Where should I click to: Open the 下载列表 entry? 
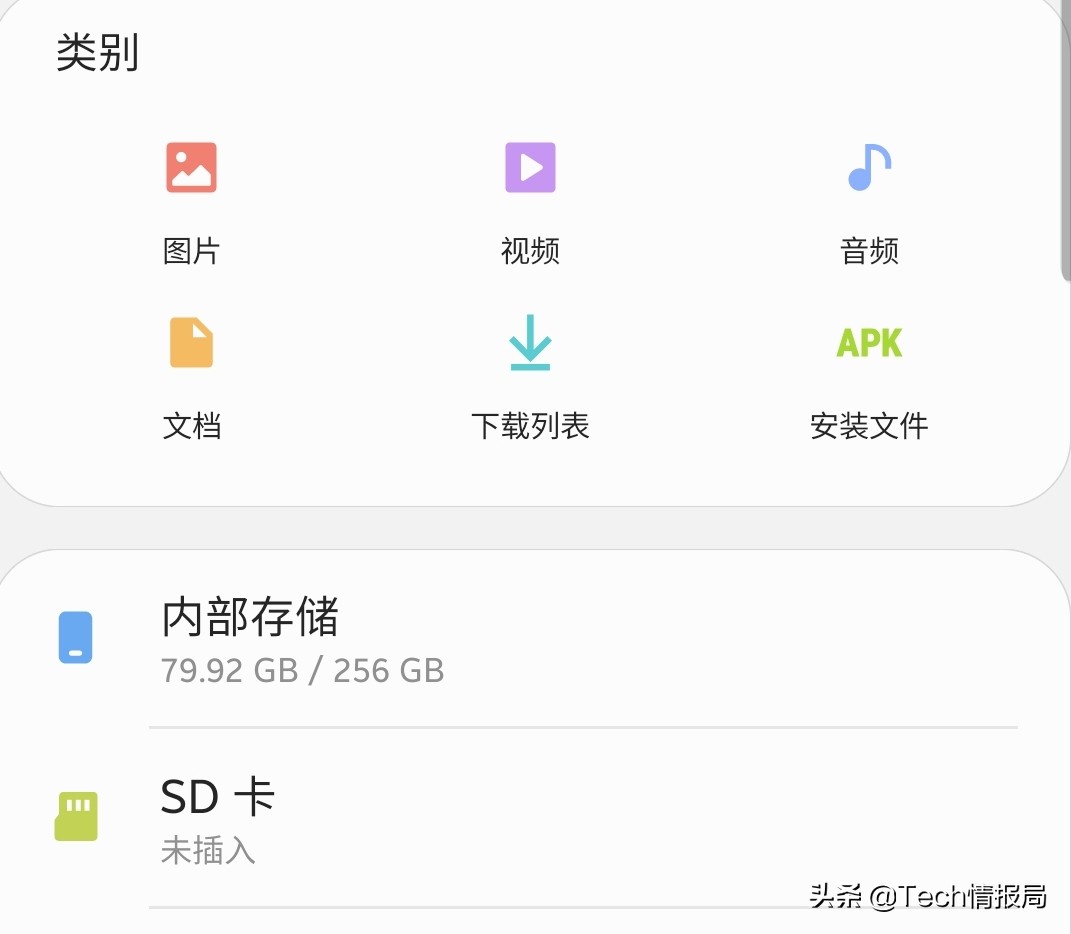point(530,426)
